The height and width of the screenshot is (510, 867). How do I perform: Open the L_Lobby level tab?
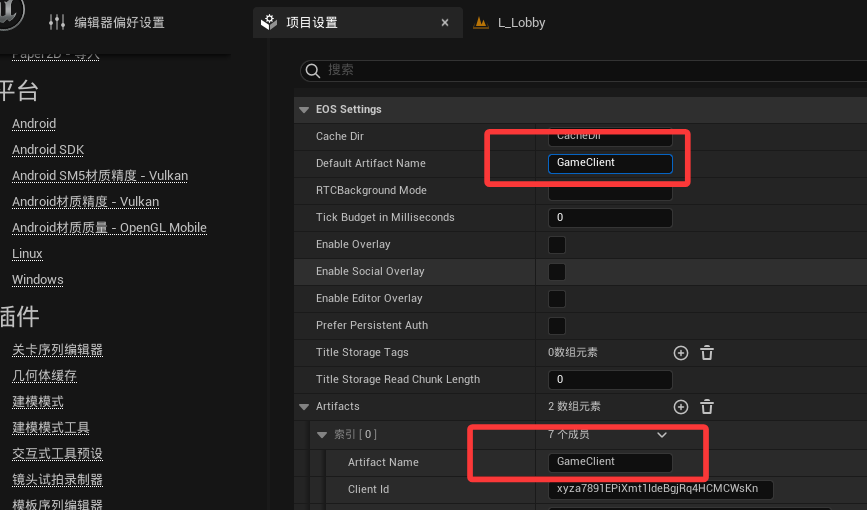pyautogui.click(x=520, y=23)
